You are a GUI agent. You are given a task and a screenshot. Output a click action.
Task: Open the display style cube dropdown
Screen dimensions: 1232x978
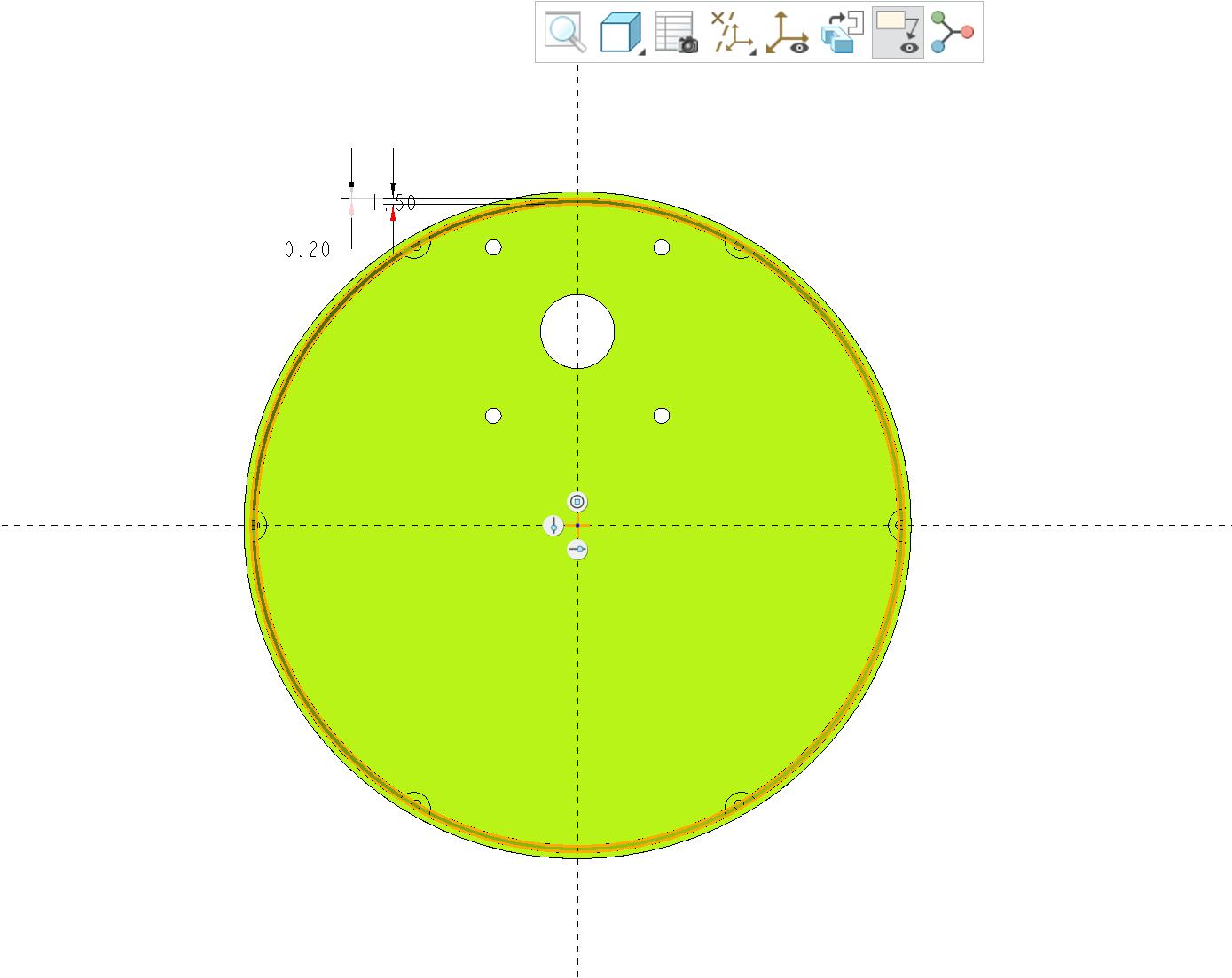[621, 32]
